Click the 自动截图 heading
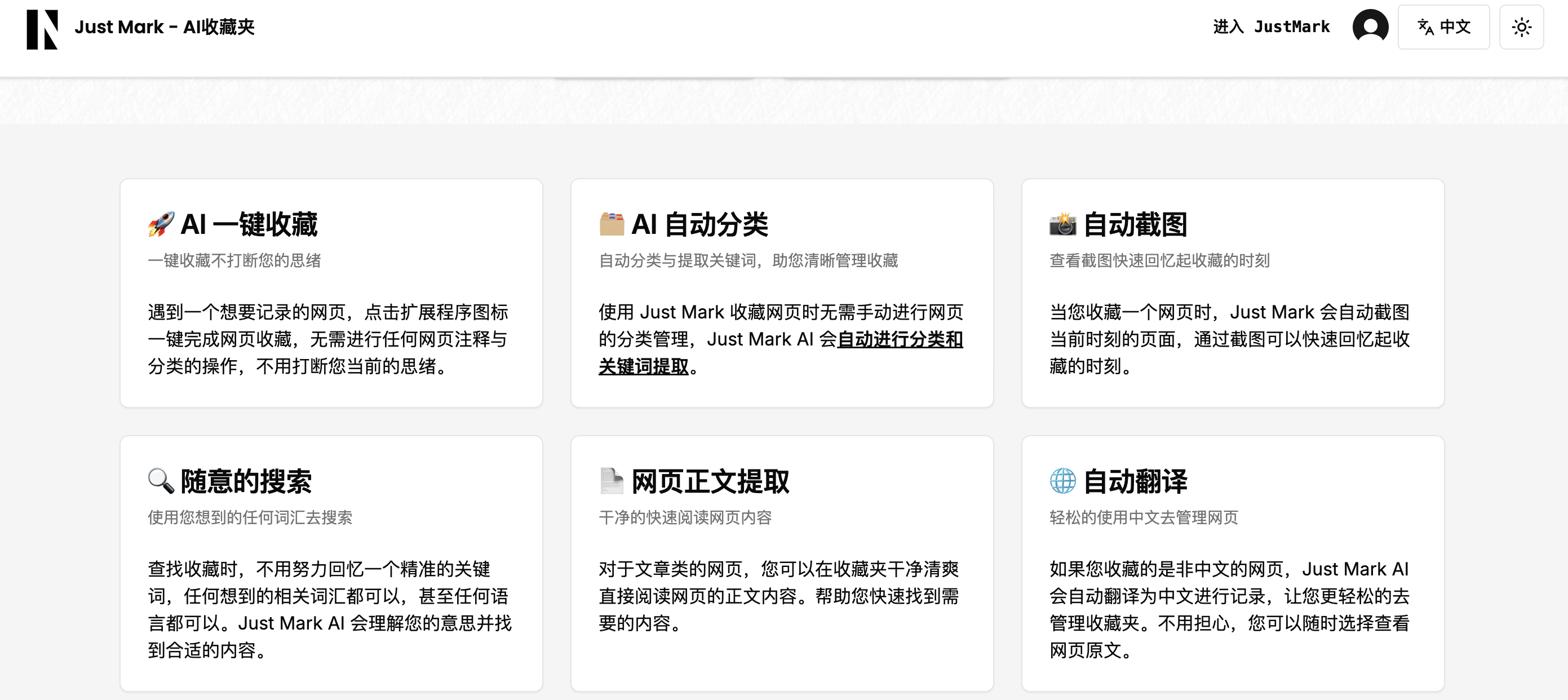The image size is (1568, 700). [x=1135, y=224]
